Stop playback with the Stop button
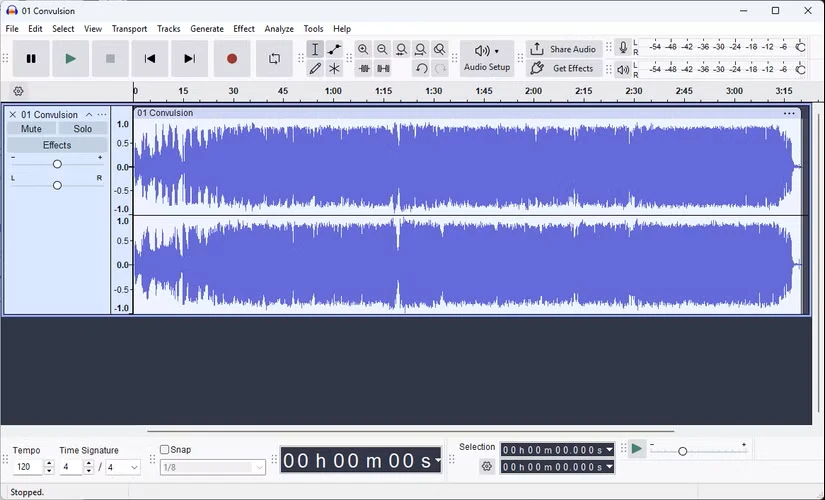This screenshot has height=500, width=825. 110,58
